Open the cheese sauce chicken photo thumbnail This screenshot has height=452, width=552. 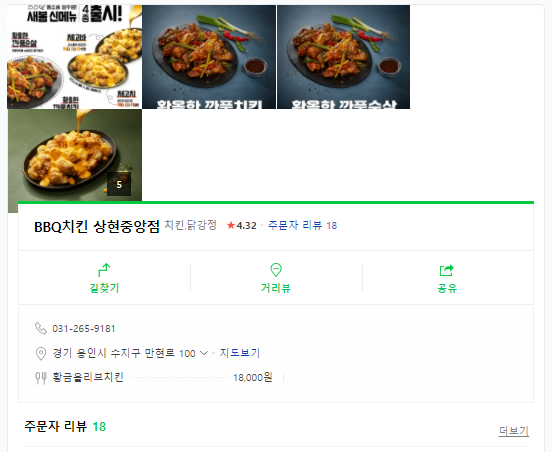point(75,155)
